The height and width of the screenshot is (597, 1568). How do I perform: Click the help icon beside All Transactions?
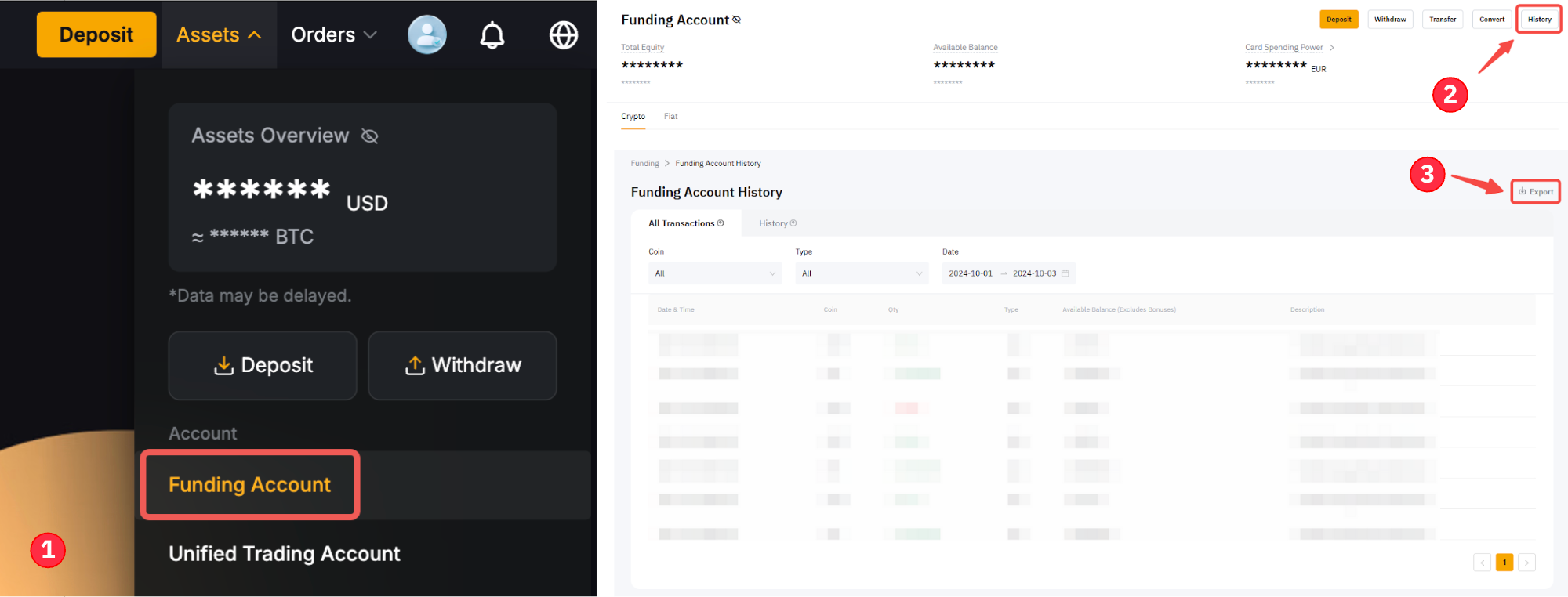[720, 223]
